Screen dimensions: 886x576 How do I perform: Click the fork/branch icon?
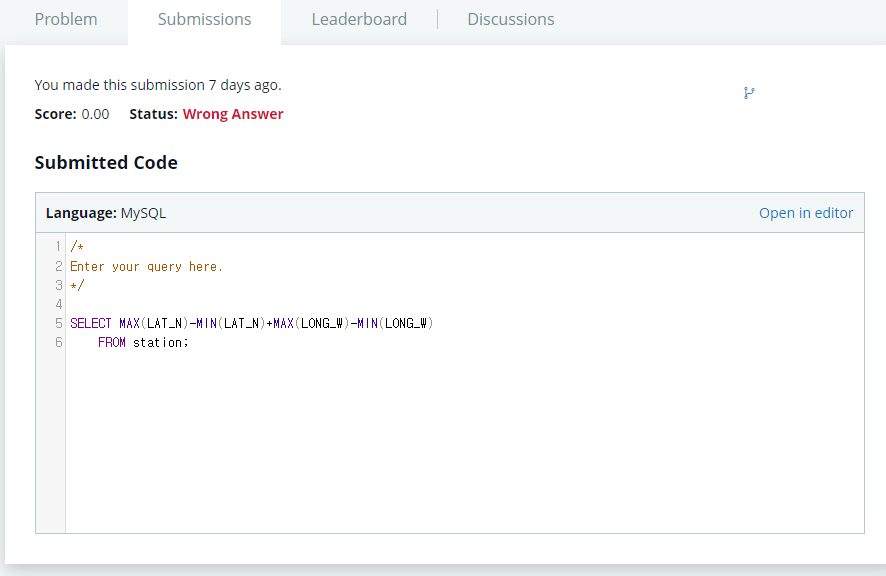pyautogui.click(x=749, y=93)
